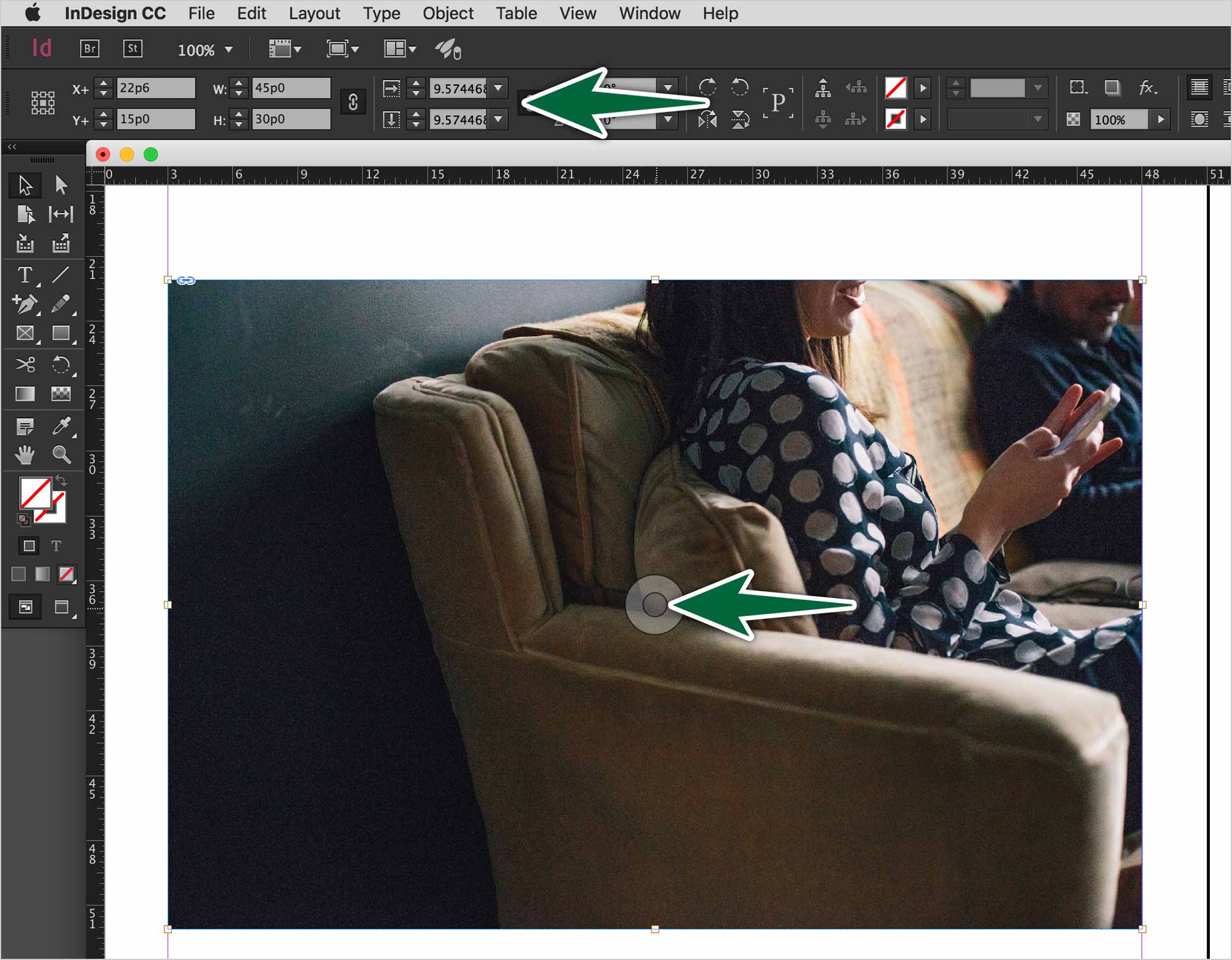Open the View Options dropdown
This screenshot has height=960, width=1232.
click(285, 49)
